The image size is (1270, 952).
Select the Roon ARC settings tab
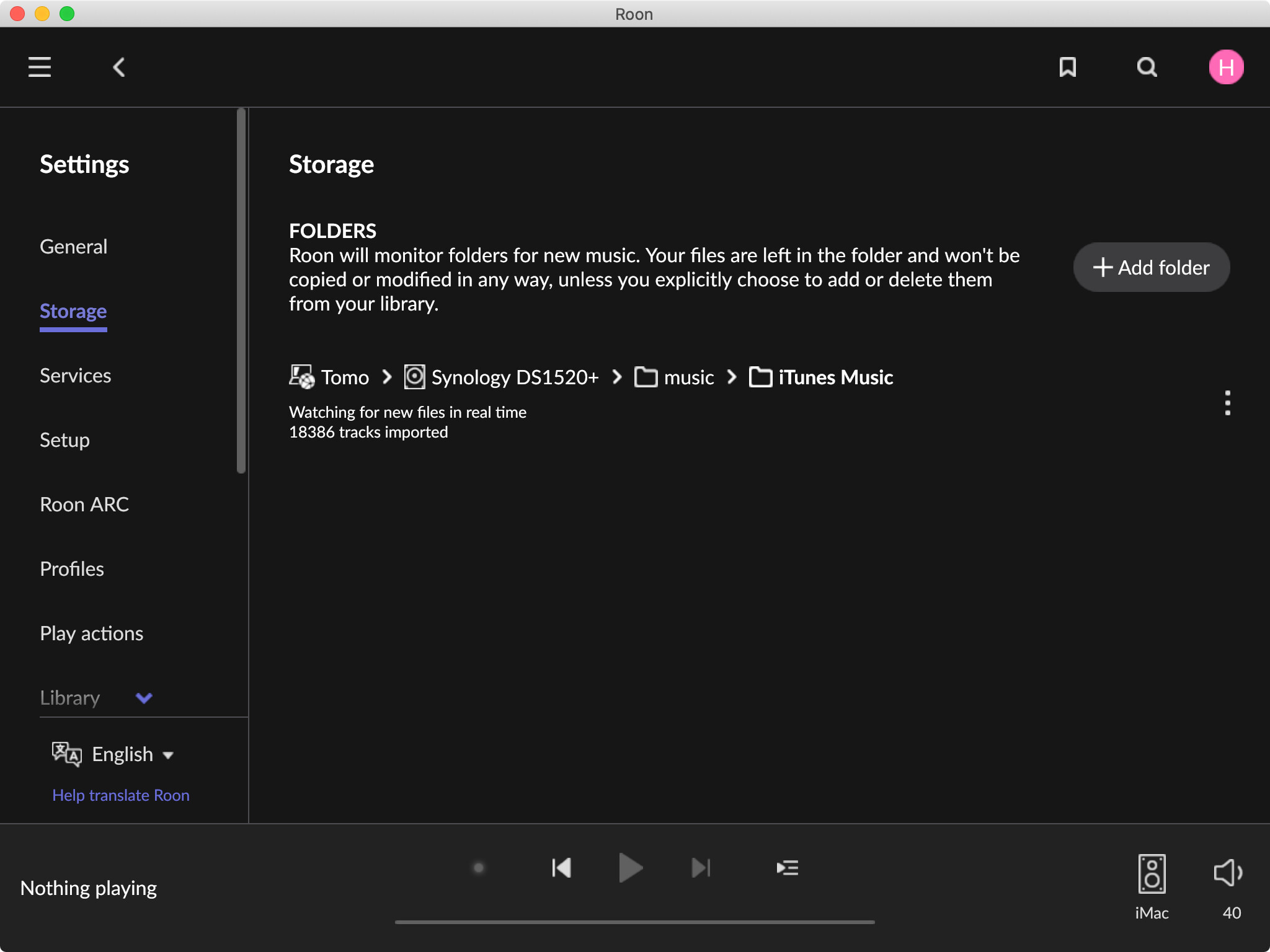(84, 505)
